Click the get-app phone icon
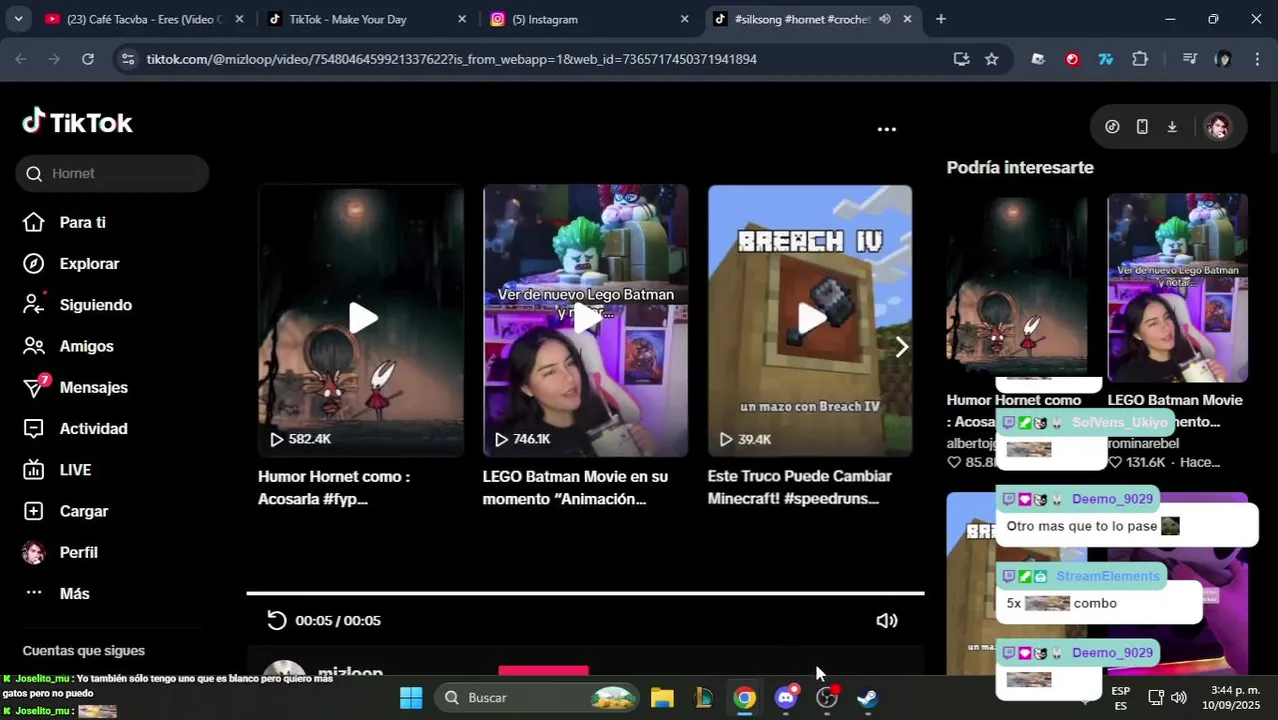 tap(1142, 127)
